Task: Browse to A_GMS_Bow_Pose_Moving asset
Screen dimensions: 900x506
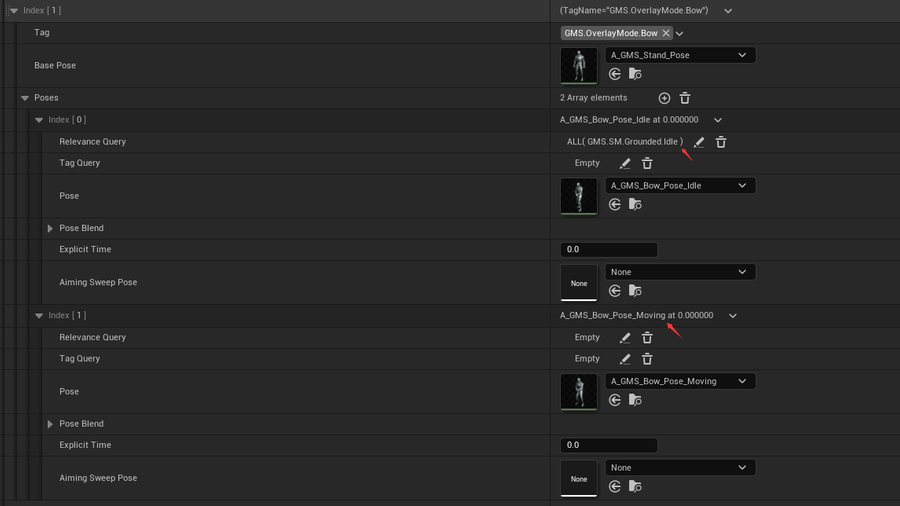Action: pyautogui.click(x=635, y=400)
